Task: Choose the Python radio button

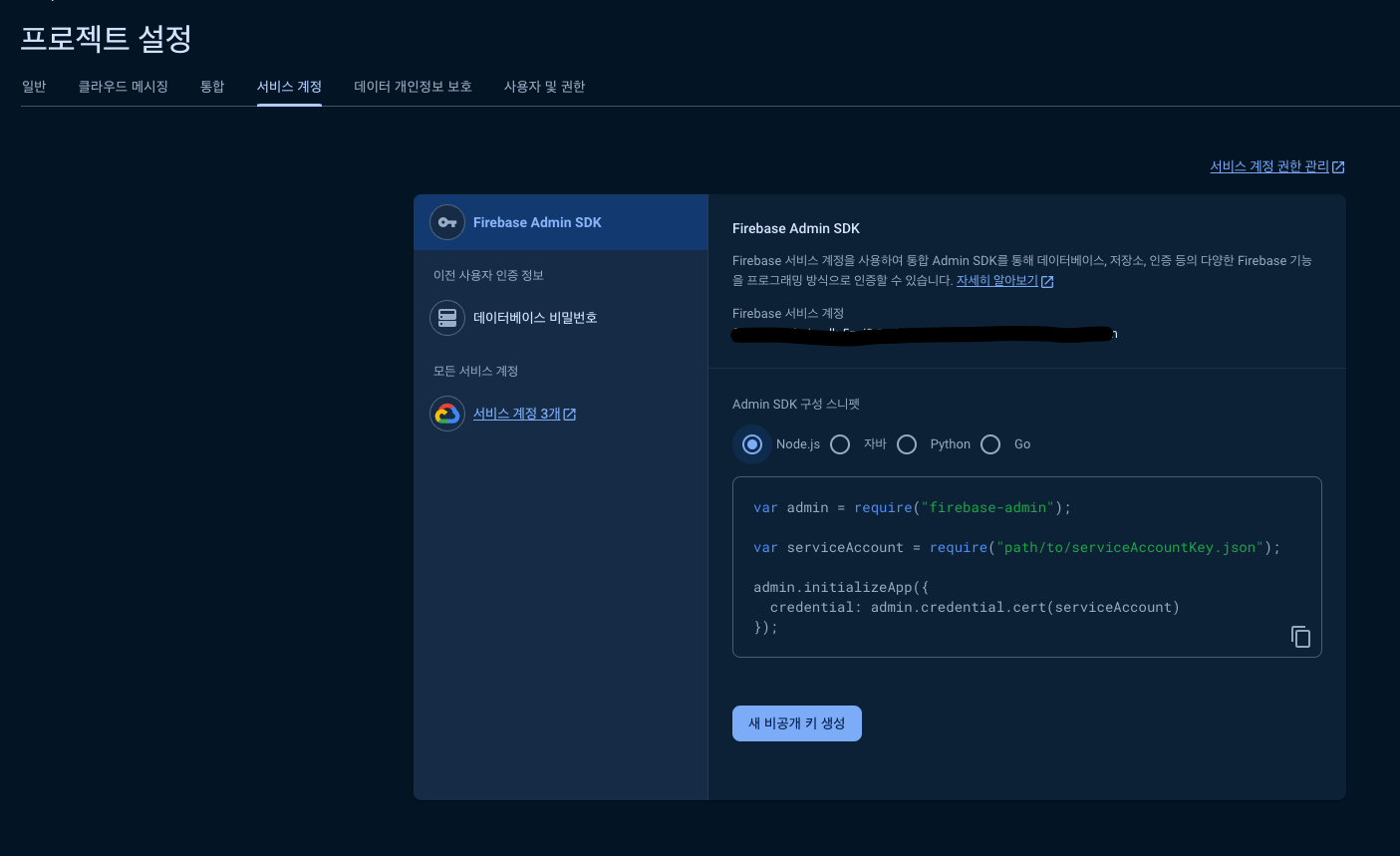Action: point(907,444)
